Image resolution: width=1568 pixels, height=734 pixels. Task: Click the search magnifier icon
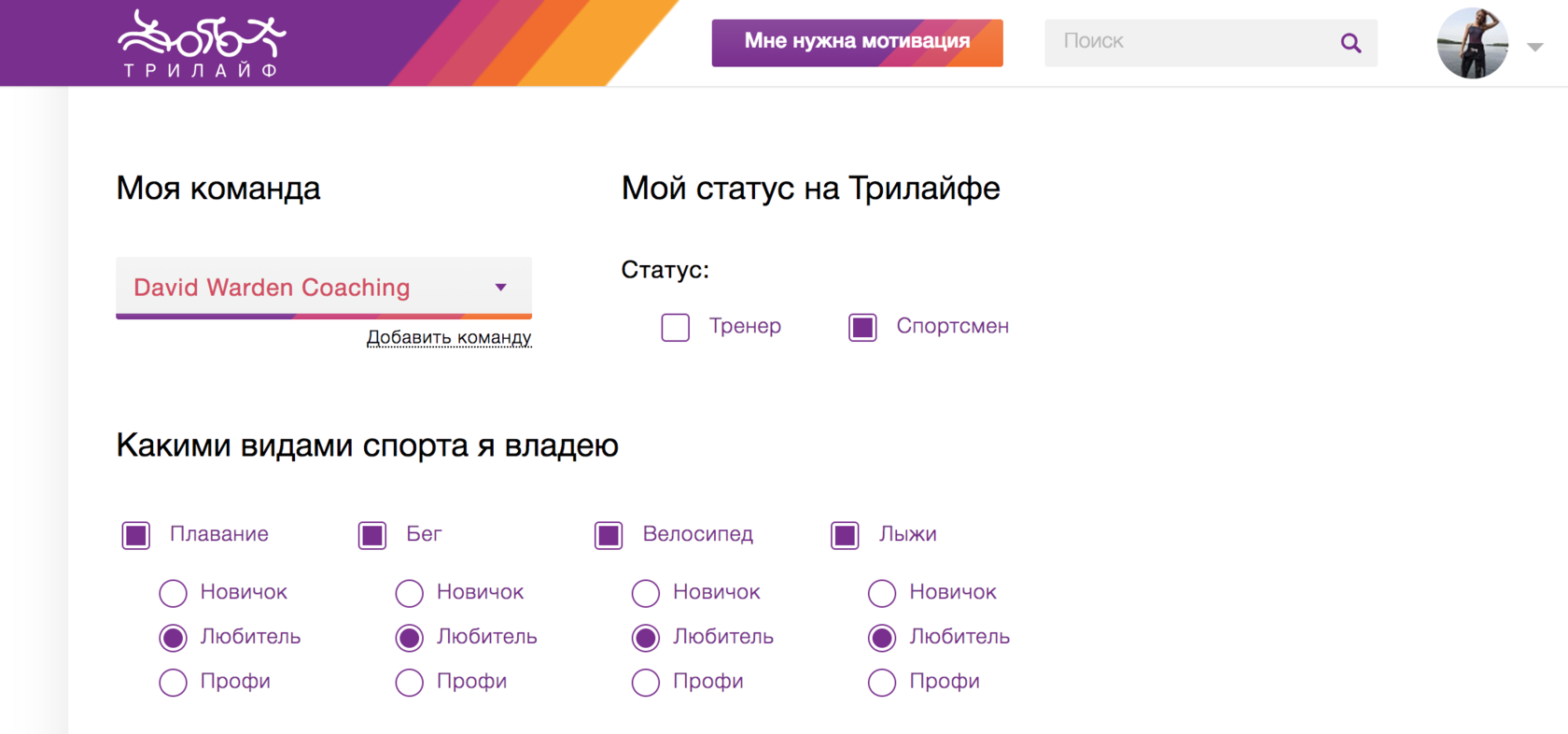[x=1350, y=43]
